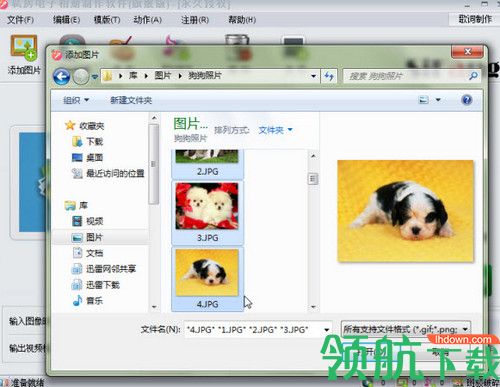Select the 3.JPG thumbnail of two white puppies
This screenshot has width=500, height=387.
point(207,213)
